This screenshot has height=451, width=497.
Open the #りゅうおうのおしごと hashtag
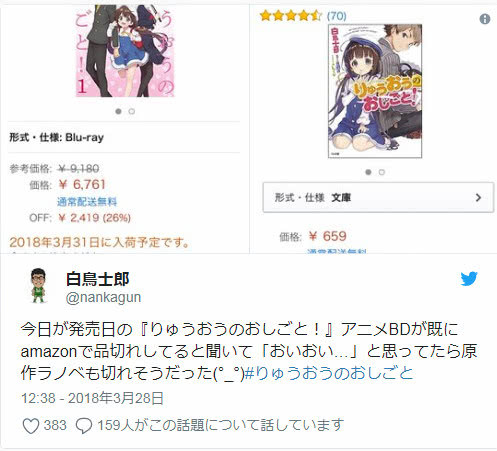(x=329, y=373)
